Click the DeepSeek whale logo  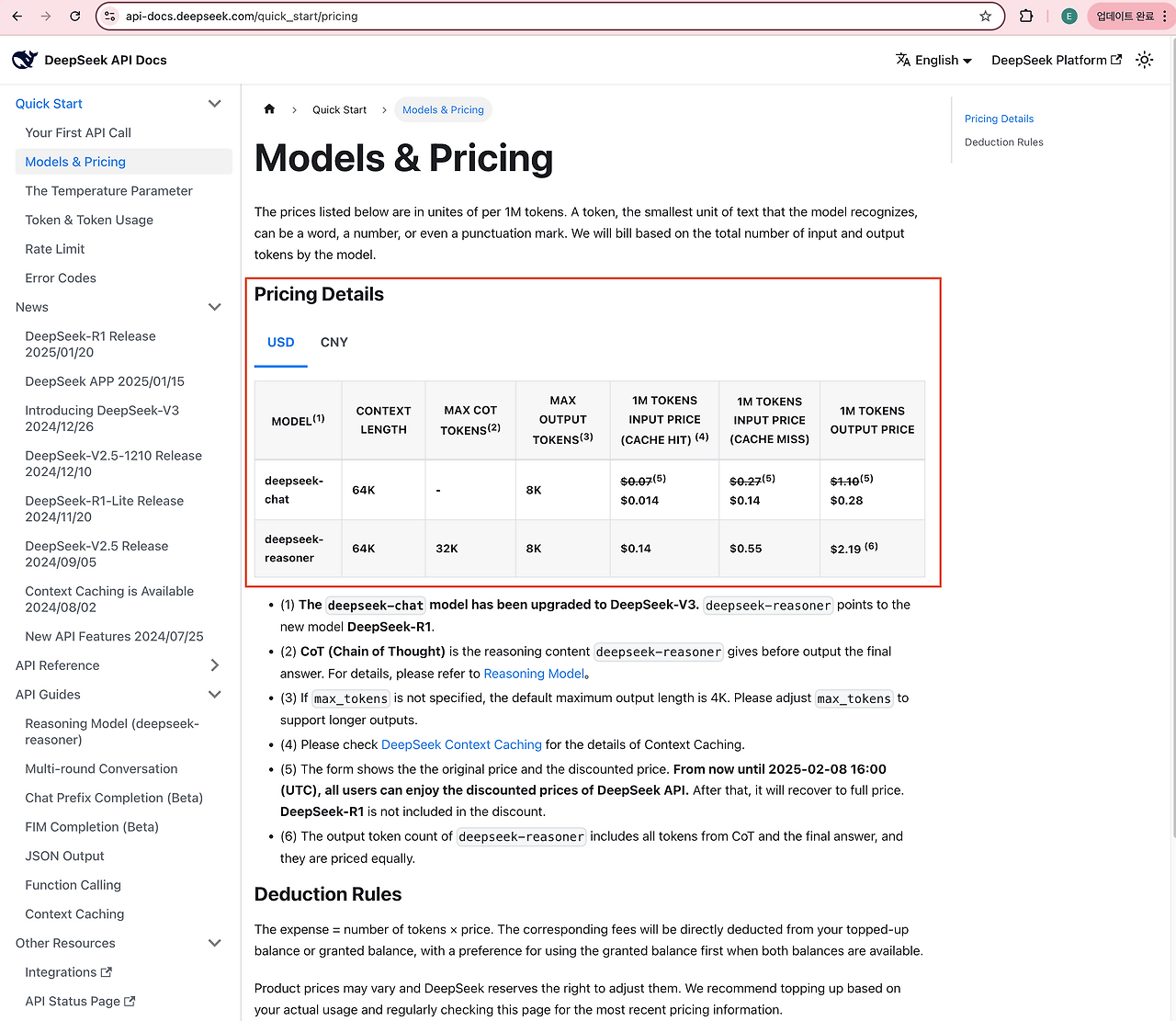click(x=25, y=60)
